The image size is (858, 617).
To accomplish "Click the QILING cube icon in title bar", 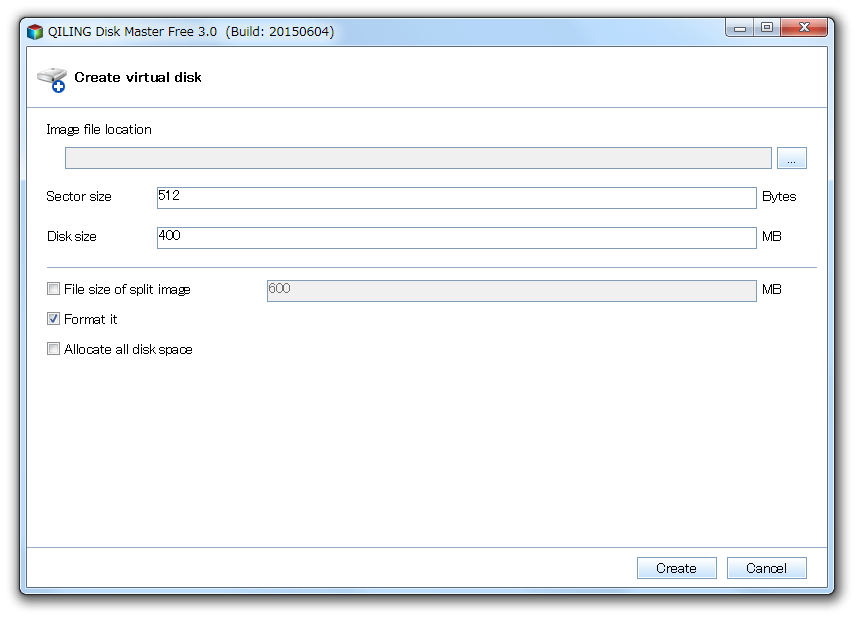I will tap(34, 32).
